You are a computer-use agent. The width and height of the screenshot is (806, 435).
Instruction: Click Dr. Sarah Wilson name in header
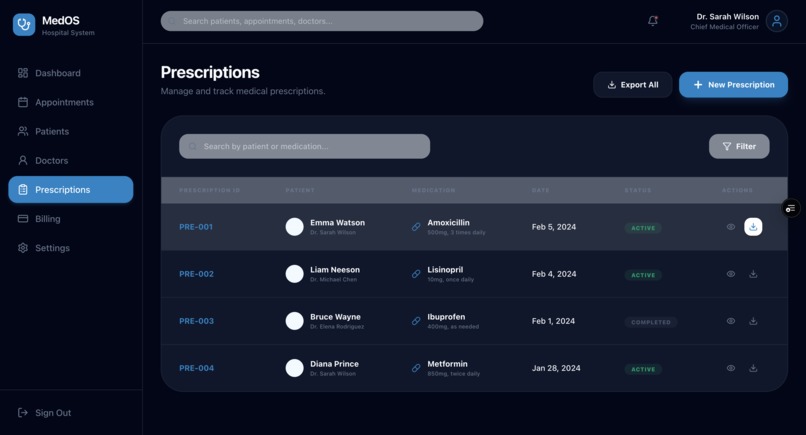[x=727, y=16]
